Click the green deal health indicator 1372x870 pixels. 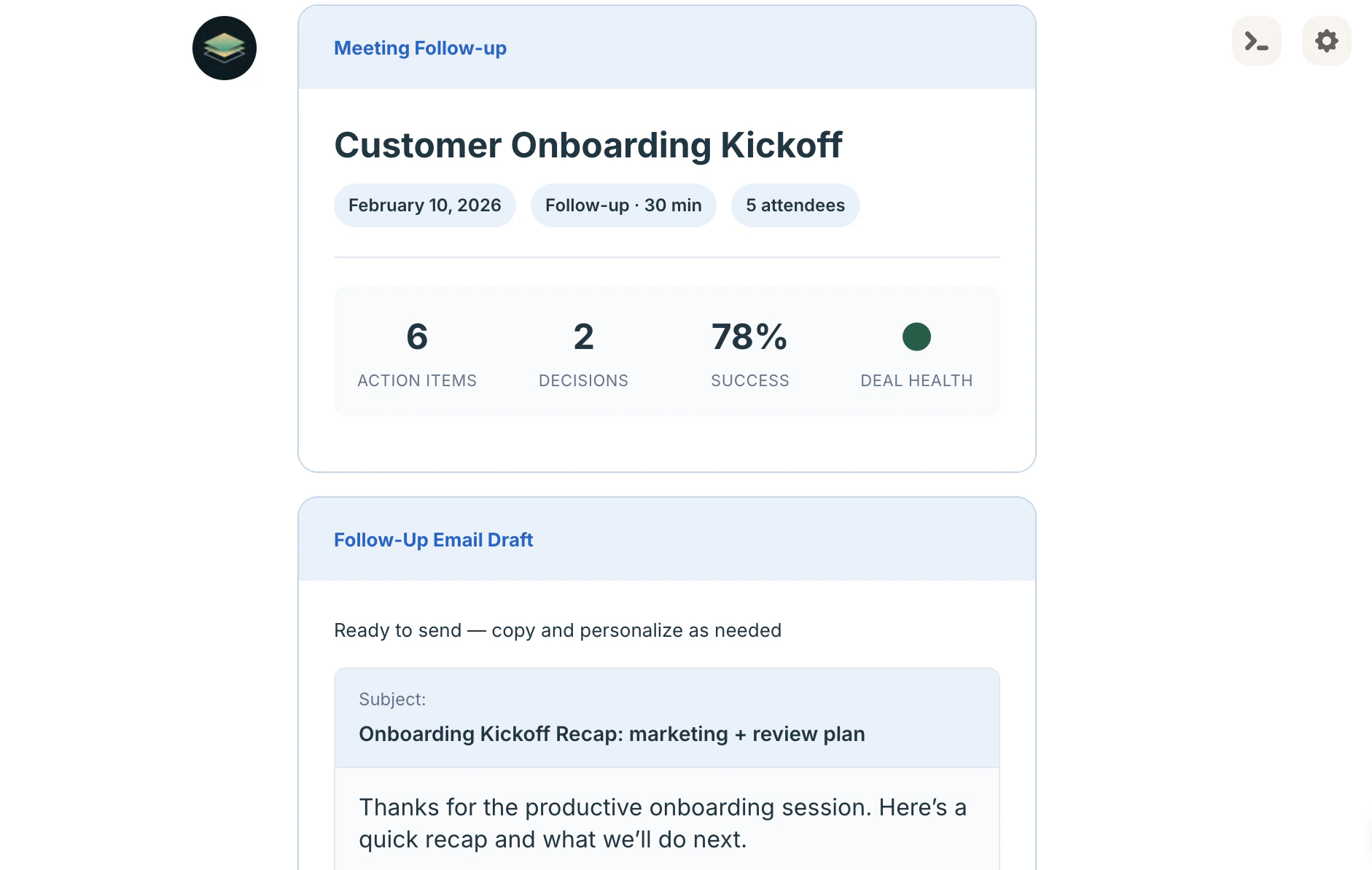click(916, 337)
